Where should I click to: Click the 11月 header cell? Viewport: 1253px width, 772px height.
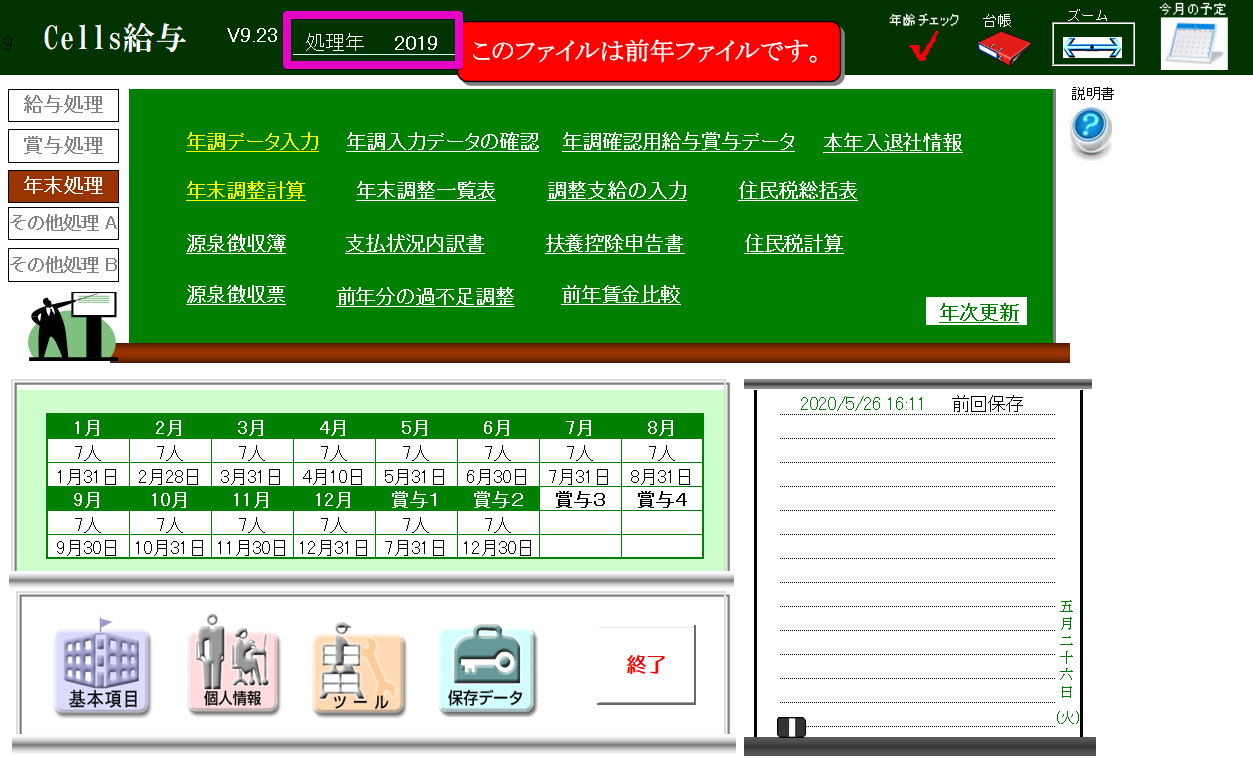click(x=252, y=499)
